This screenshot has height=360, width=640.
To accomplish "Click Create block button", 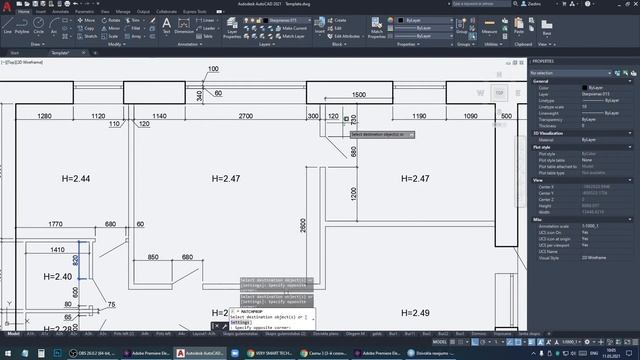I will pos(337,20).
